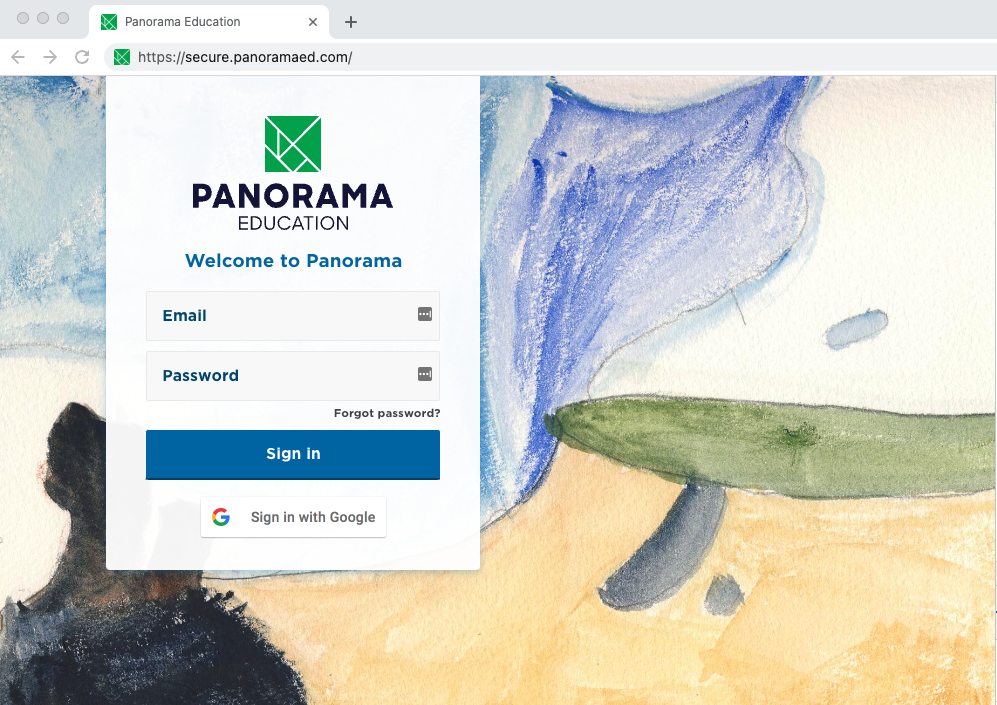Choose Sign in with Google
This screenshot has width=997, height=705.
(293, 517)
